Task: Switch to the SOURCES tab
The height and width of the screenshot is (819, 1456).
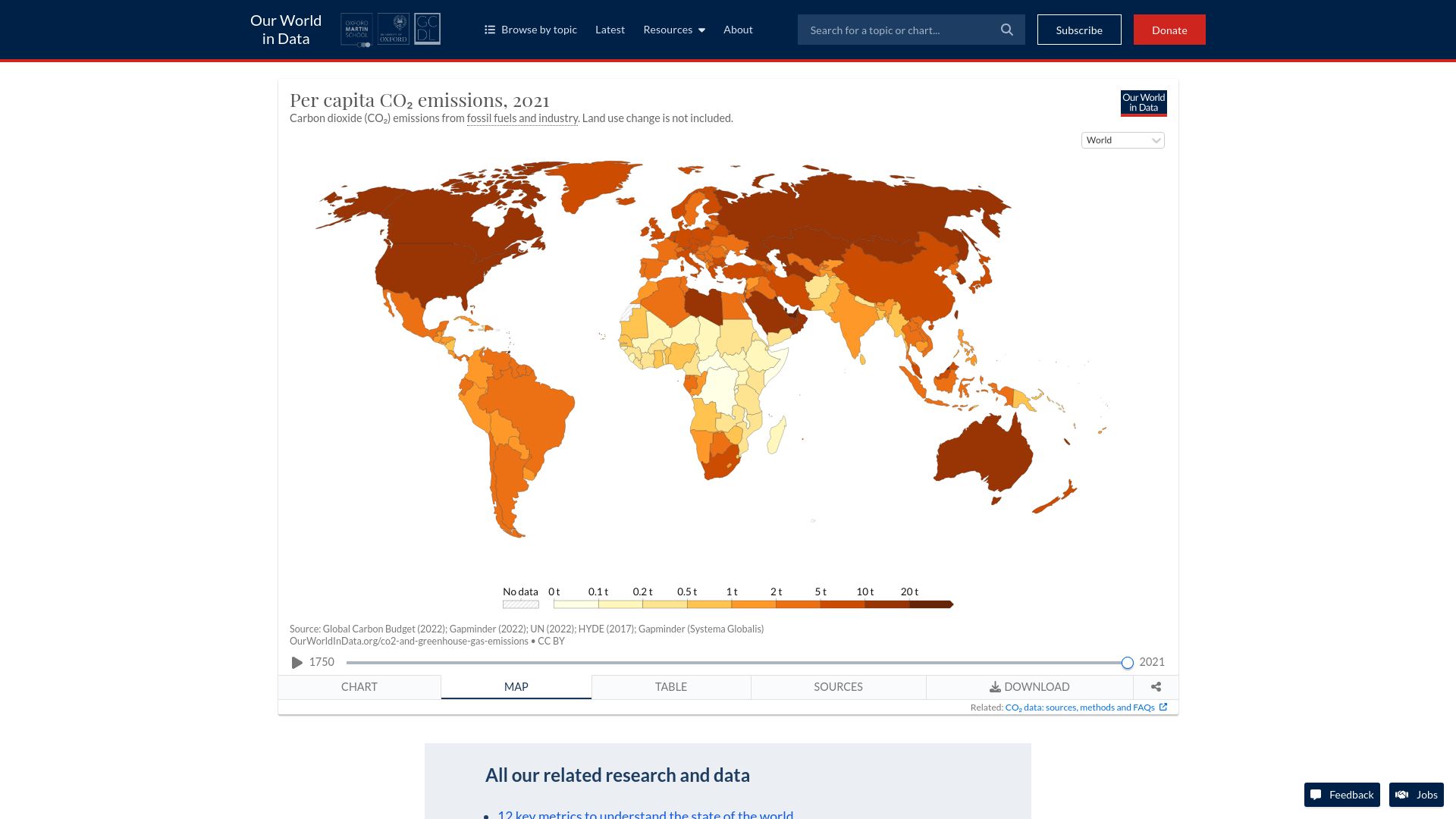Action: (839, 687)
